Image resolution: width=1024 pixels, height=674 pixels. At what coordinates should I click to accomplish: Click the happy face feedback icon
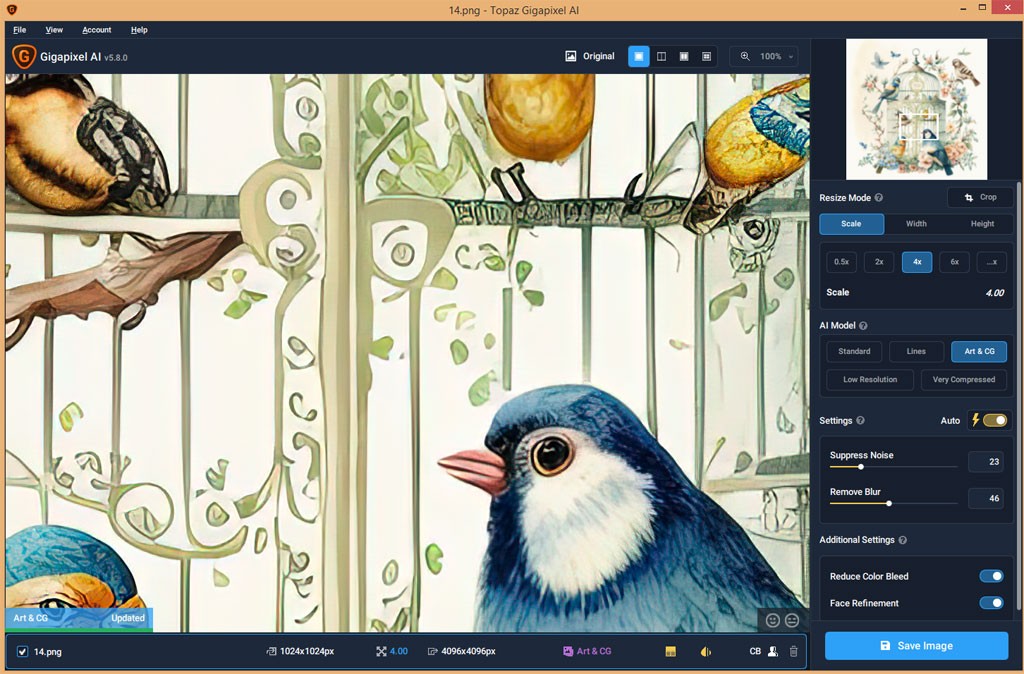click(773, 620)
